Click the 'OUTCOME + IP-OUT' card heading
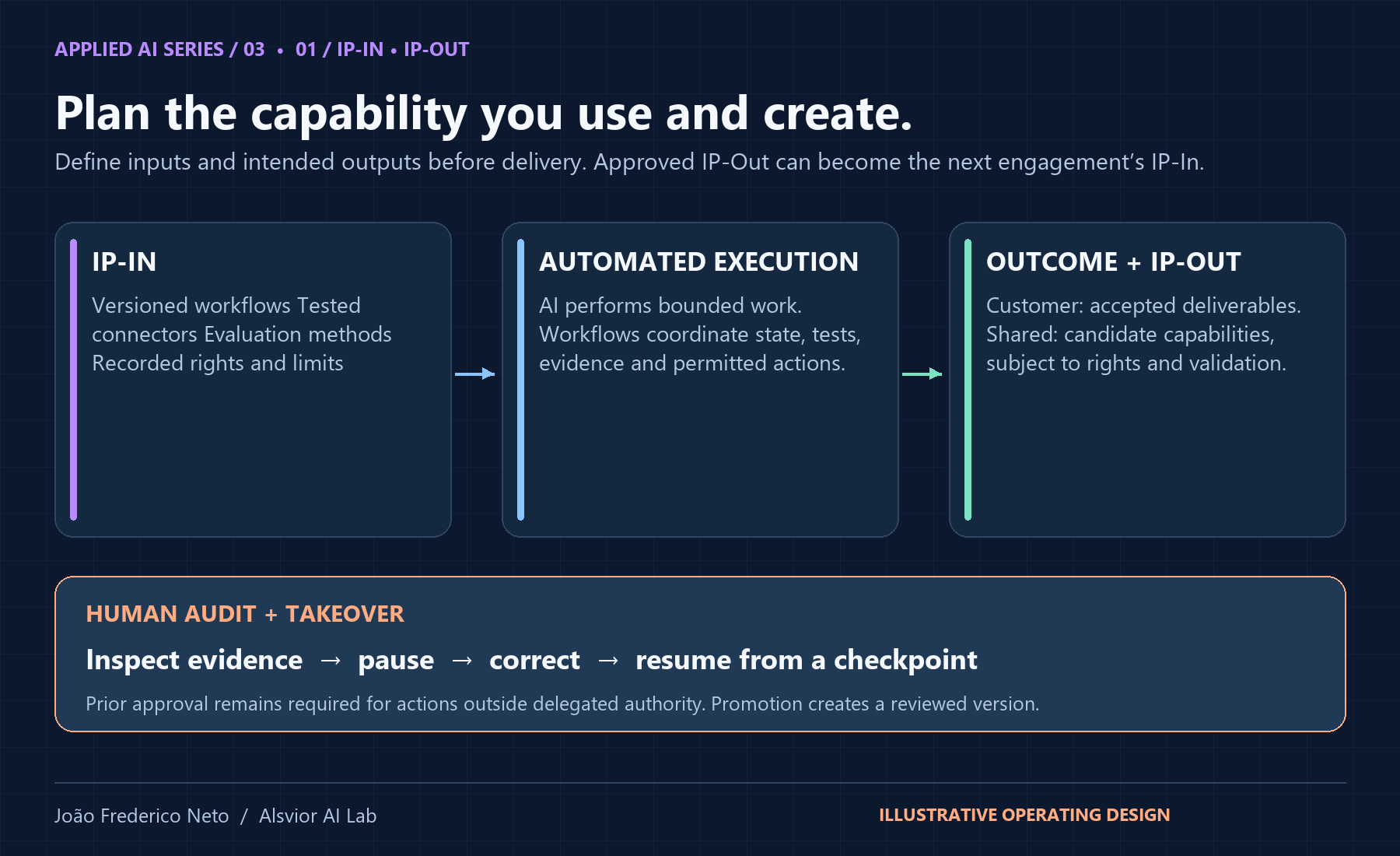The image size is (1400, 856). [1113, 261]
